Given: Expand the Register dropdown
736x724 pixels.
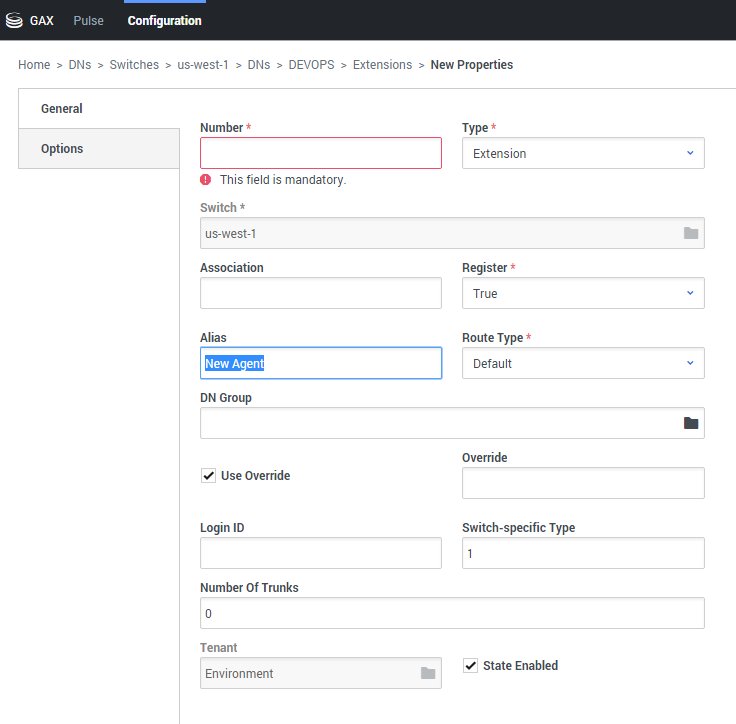Looking at the screenshot, I should point(583,293).
